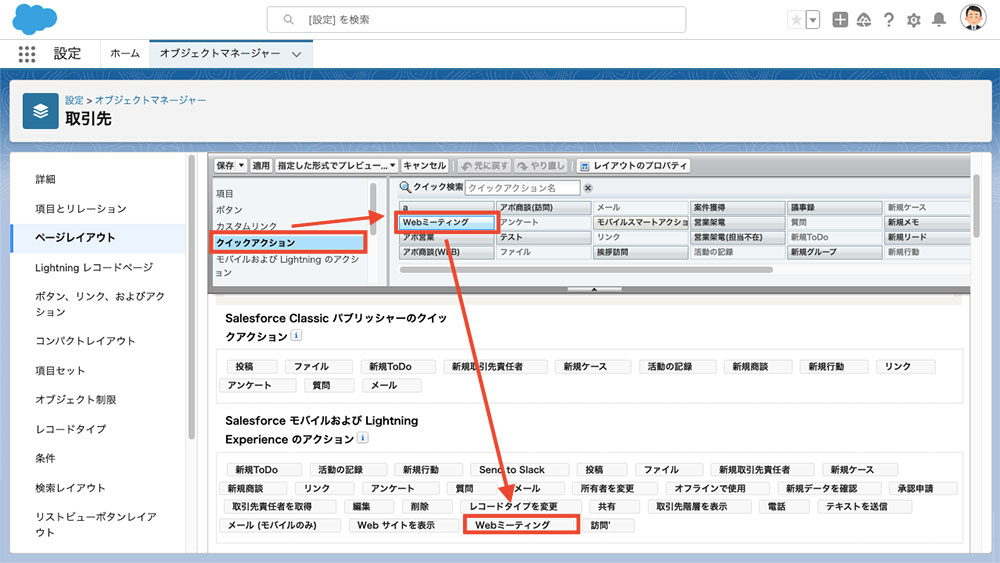Select クイックアクション in the palette list
This screenshot has height=563, width=1000.
click(x=289, y=243)
